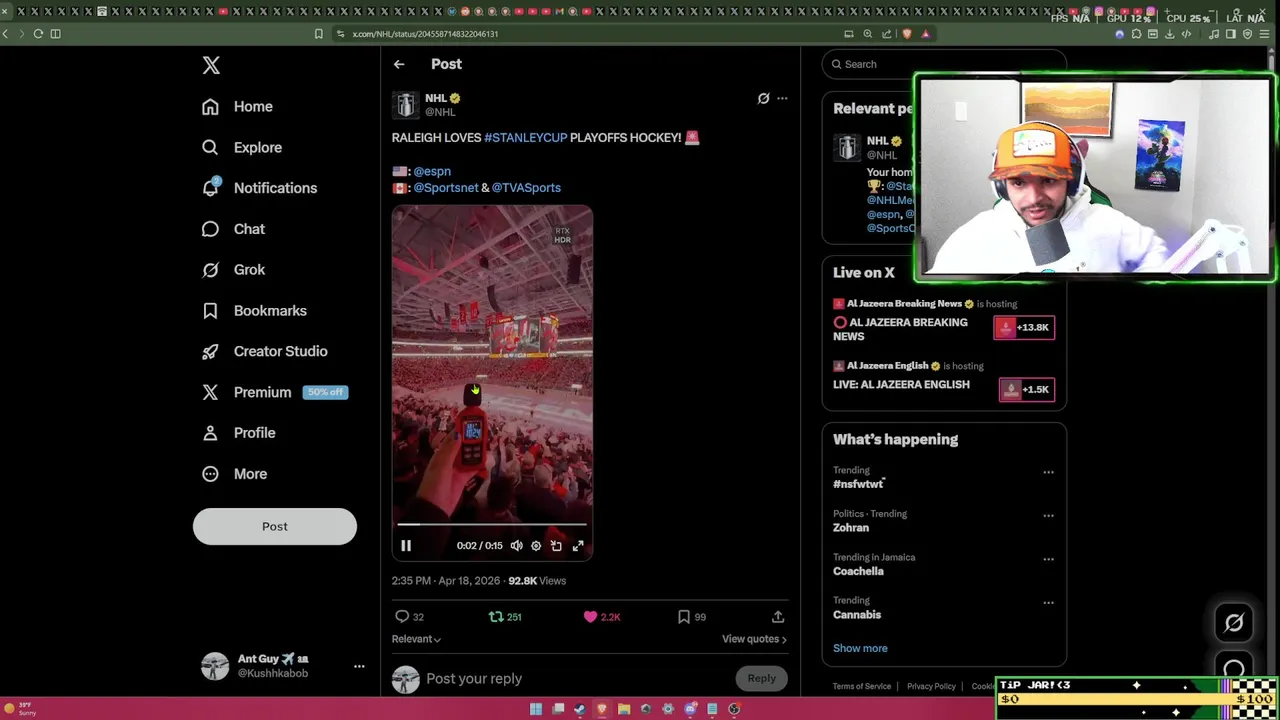The width and height of the screenshot is (1280, 720).
Task: Open the Relevant sort dropdown
Action: point(416,639)
